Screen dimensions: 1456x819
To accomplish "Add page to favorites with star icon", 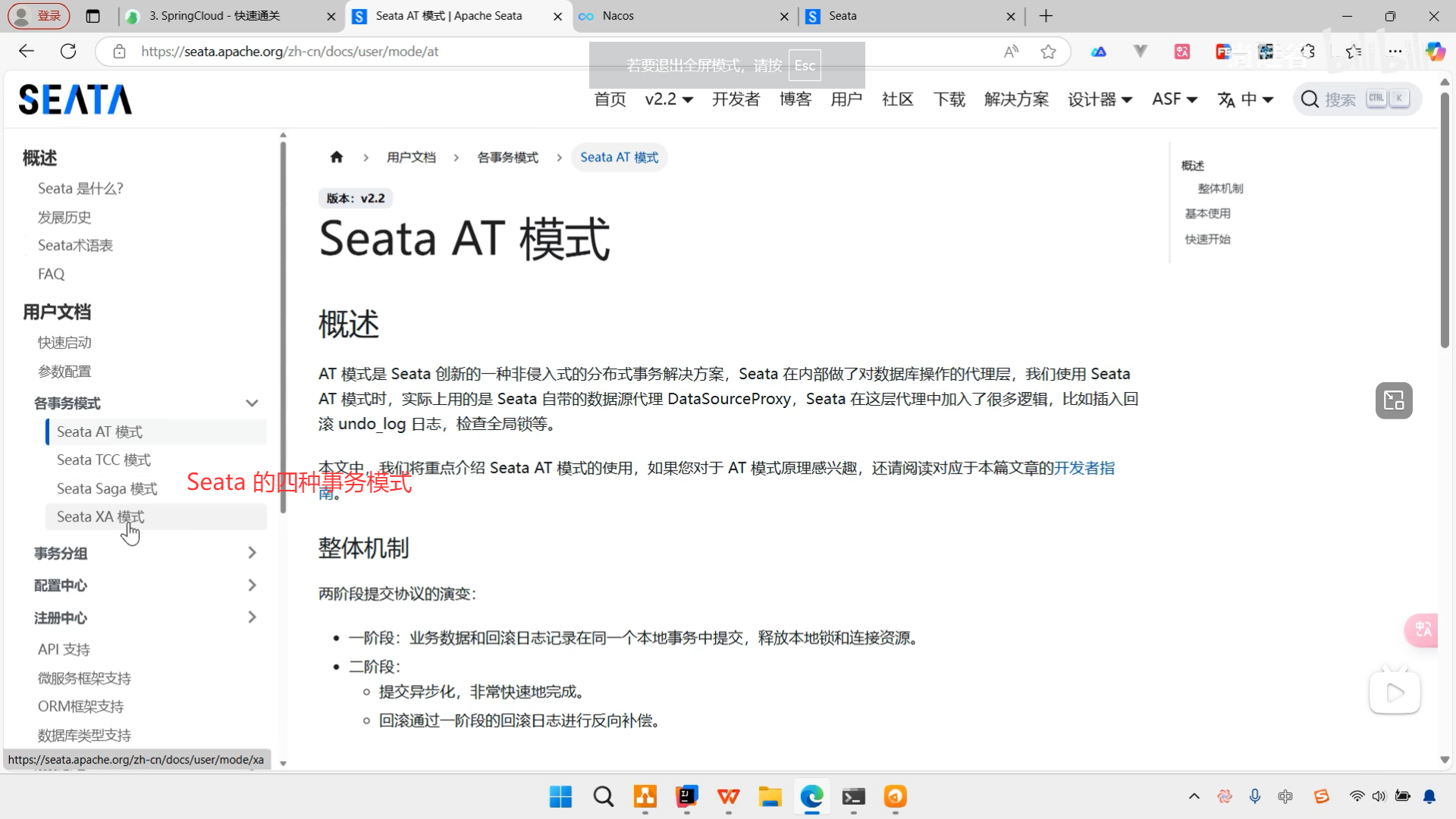I will point(1048,52).
